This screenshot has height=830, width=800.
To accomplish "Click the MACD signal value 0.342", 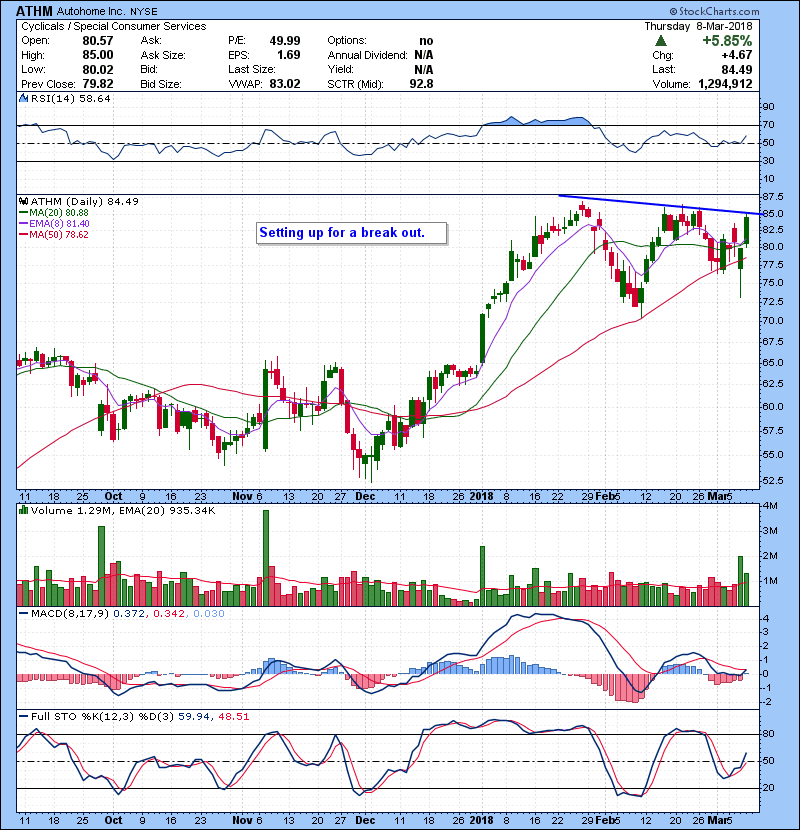I will (x=169, y=614).
